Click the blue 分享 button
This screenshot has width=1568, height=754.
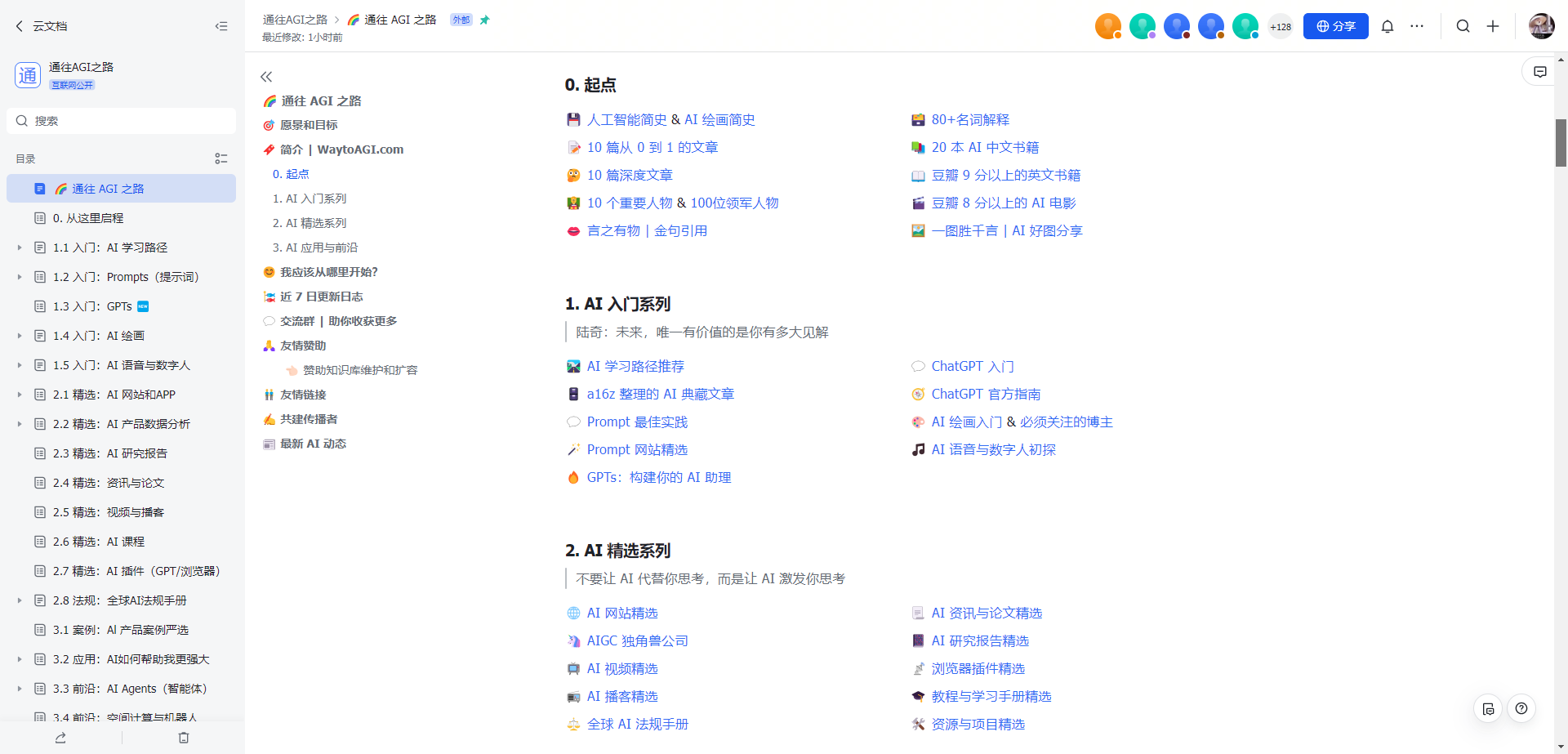coord(1335,26)
